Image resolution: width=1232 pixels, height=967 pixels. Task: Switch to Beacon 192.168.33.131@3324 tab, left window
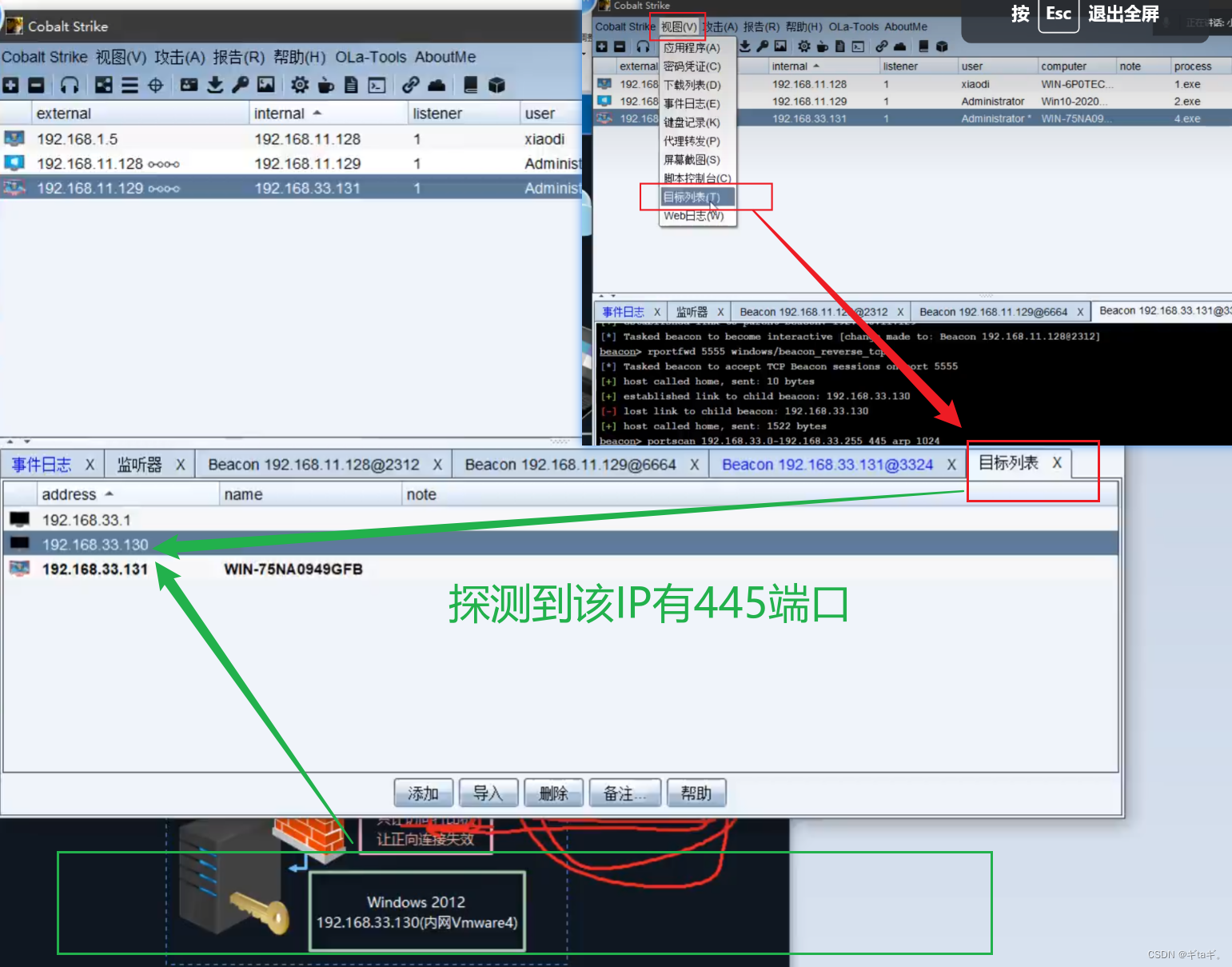pos(827,465)
